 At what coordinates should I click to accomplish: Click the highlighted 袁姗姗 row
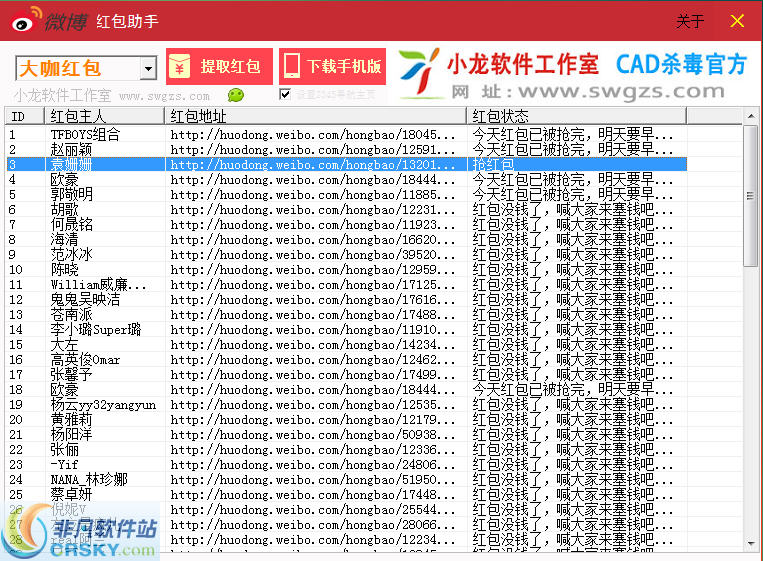coord(346,164)
